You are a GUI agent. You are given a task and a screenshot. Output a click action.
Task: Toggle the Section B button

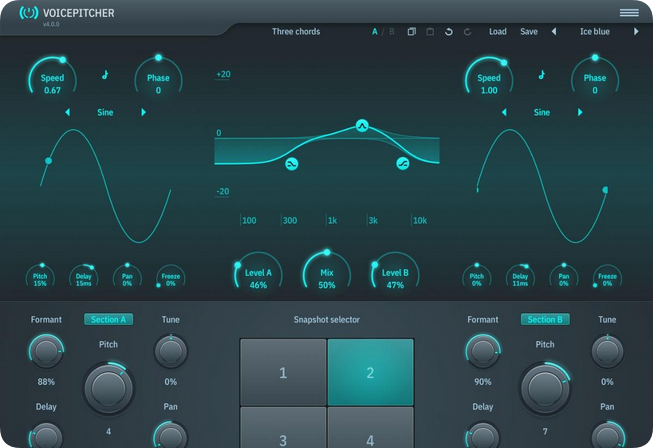click(545, 319)
